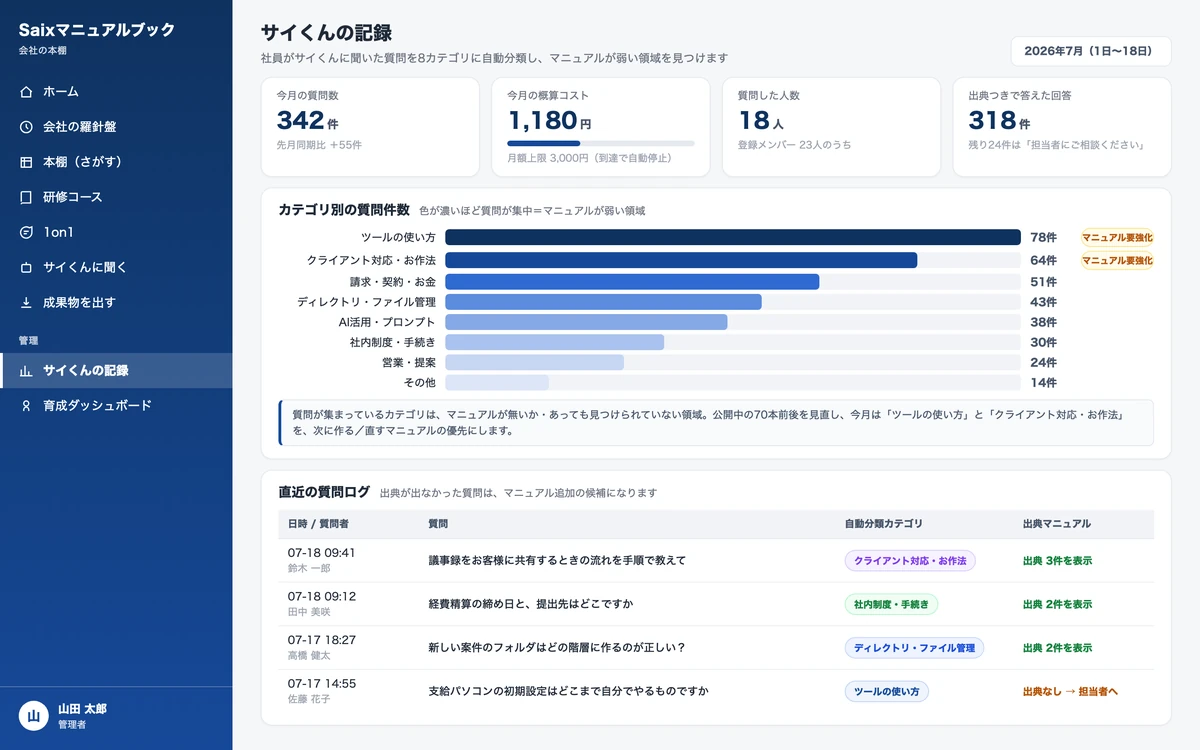Click the 2026年7月（1日〜18日） date range button
This screenshot has height=750, width=1200.
[x=1091, y=51]
